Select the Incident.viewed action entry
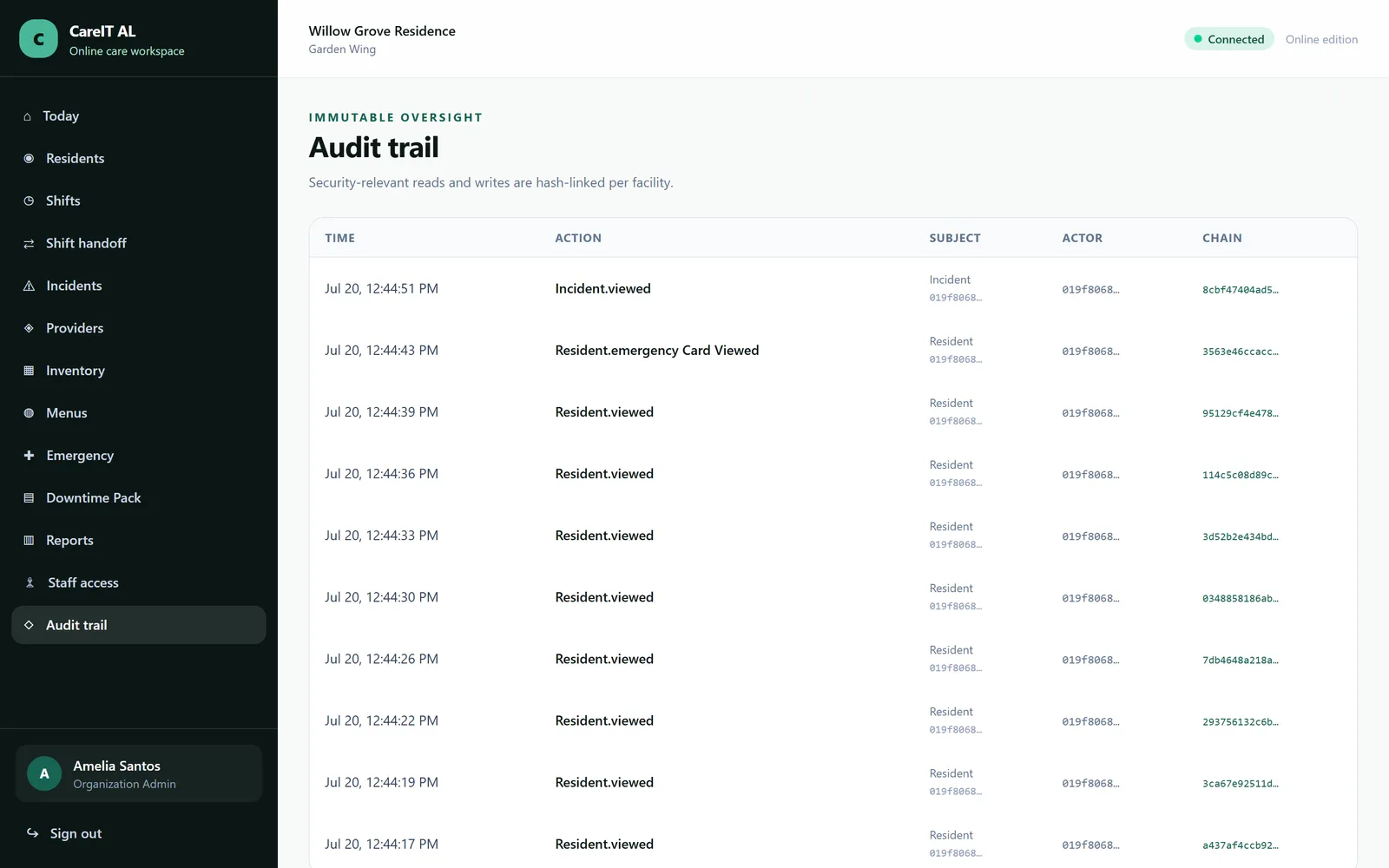This screenshot has height=868, width=1389. point(603,289)
